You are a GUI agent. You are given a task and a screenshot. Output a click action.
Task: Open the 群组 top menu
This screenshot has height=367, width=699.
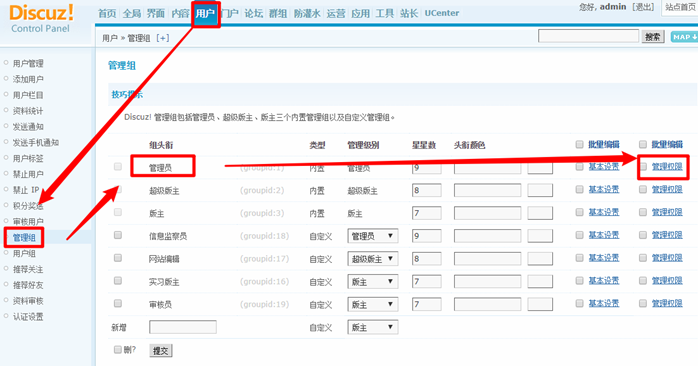pyautogui.click(x=278, y=13)
